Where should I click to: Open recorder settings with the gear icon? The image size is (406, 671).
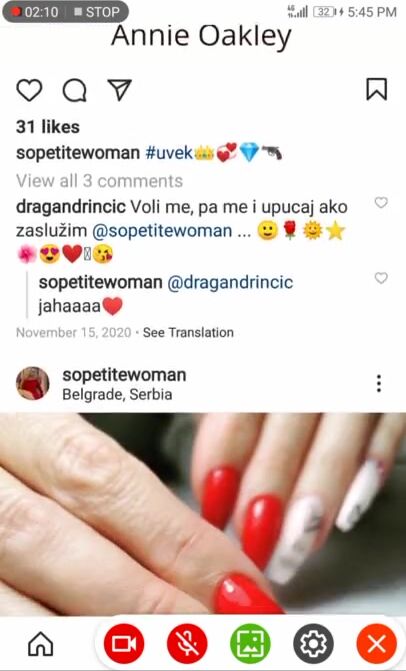(313, 644)
